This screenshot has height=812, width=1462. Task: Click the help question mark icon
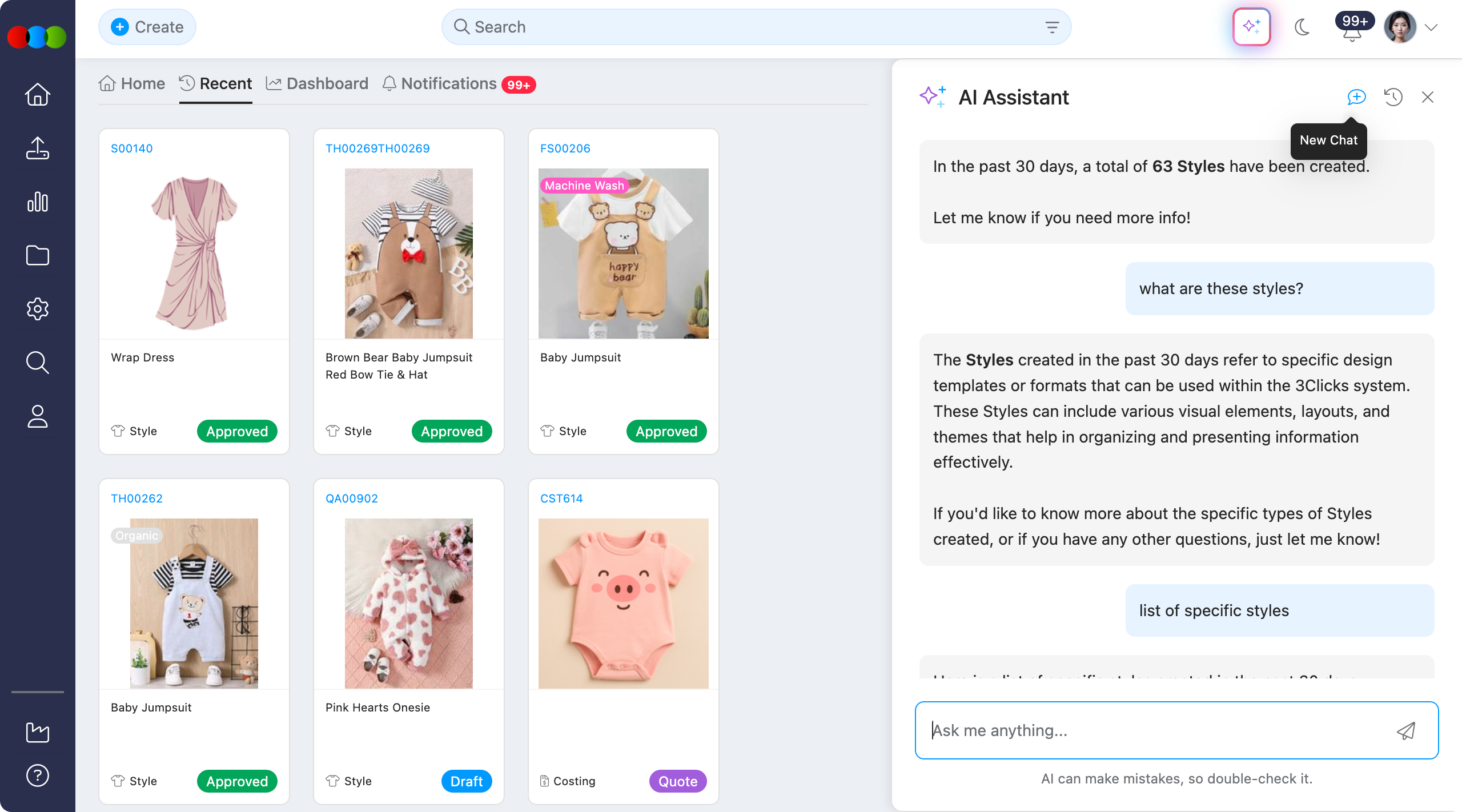click(37, 775)
